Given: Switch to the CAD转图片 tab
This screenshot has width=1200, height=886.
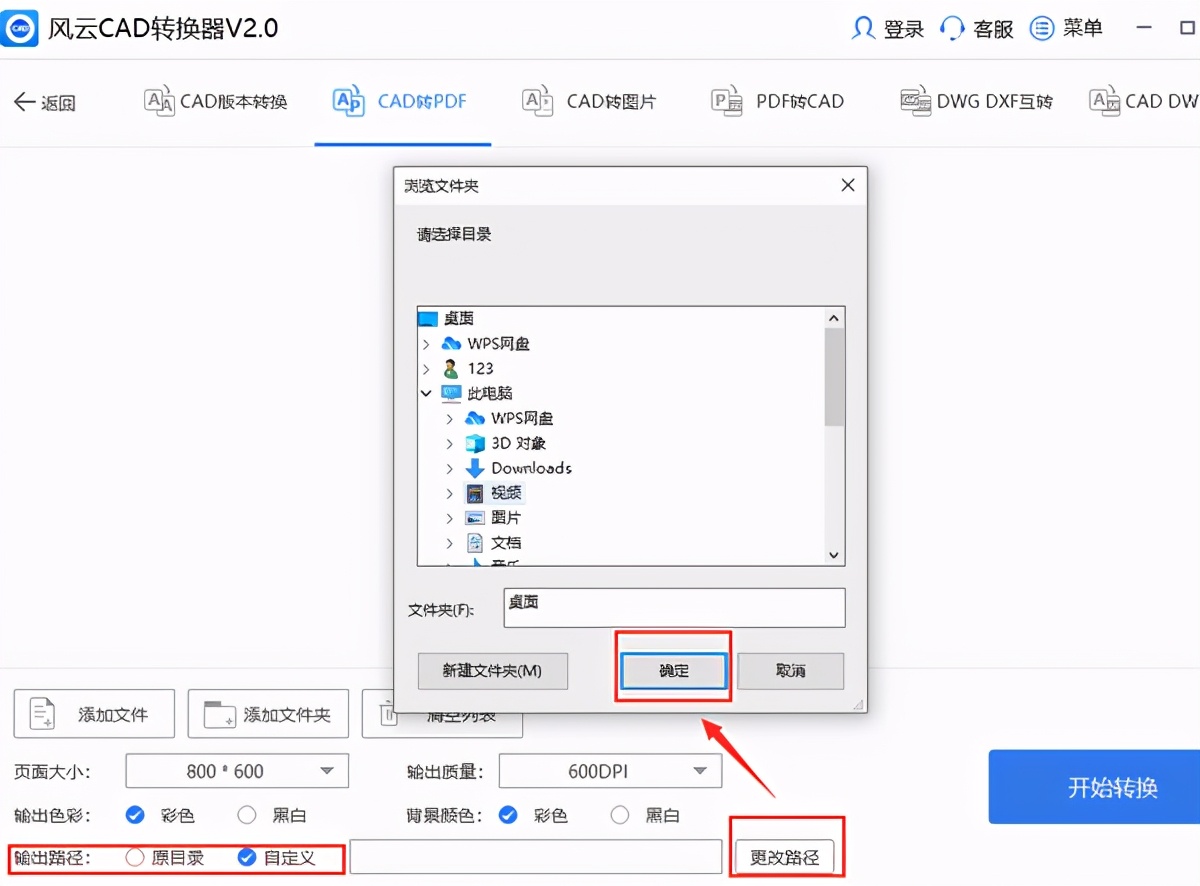Looking at the screenshot, I should pyautogui.click(x=590, y=101).
